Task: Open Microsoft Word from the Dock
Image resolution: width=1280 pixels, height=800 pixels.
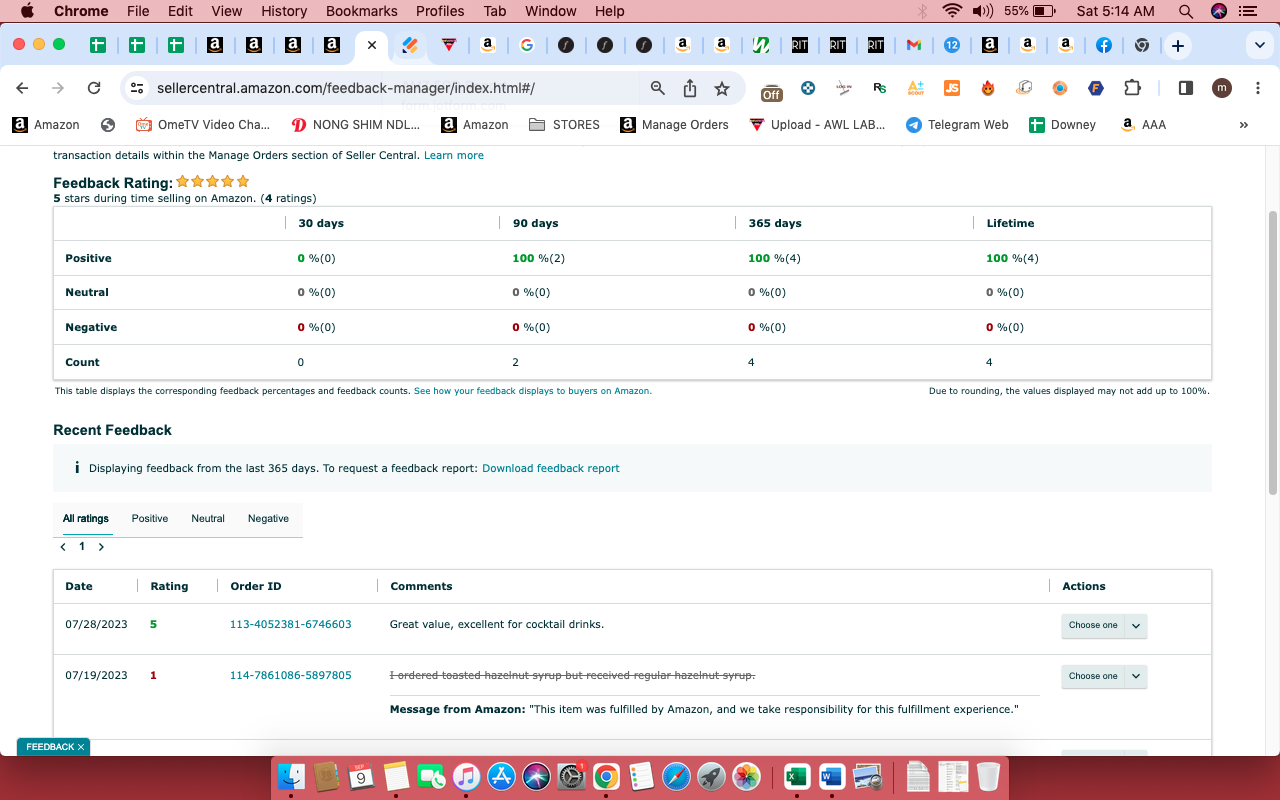Action: (831, 777)
